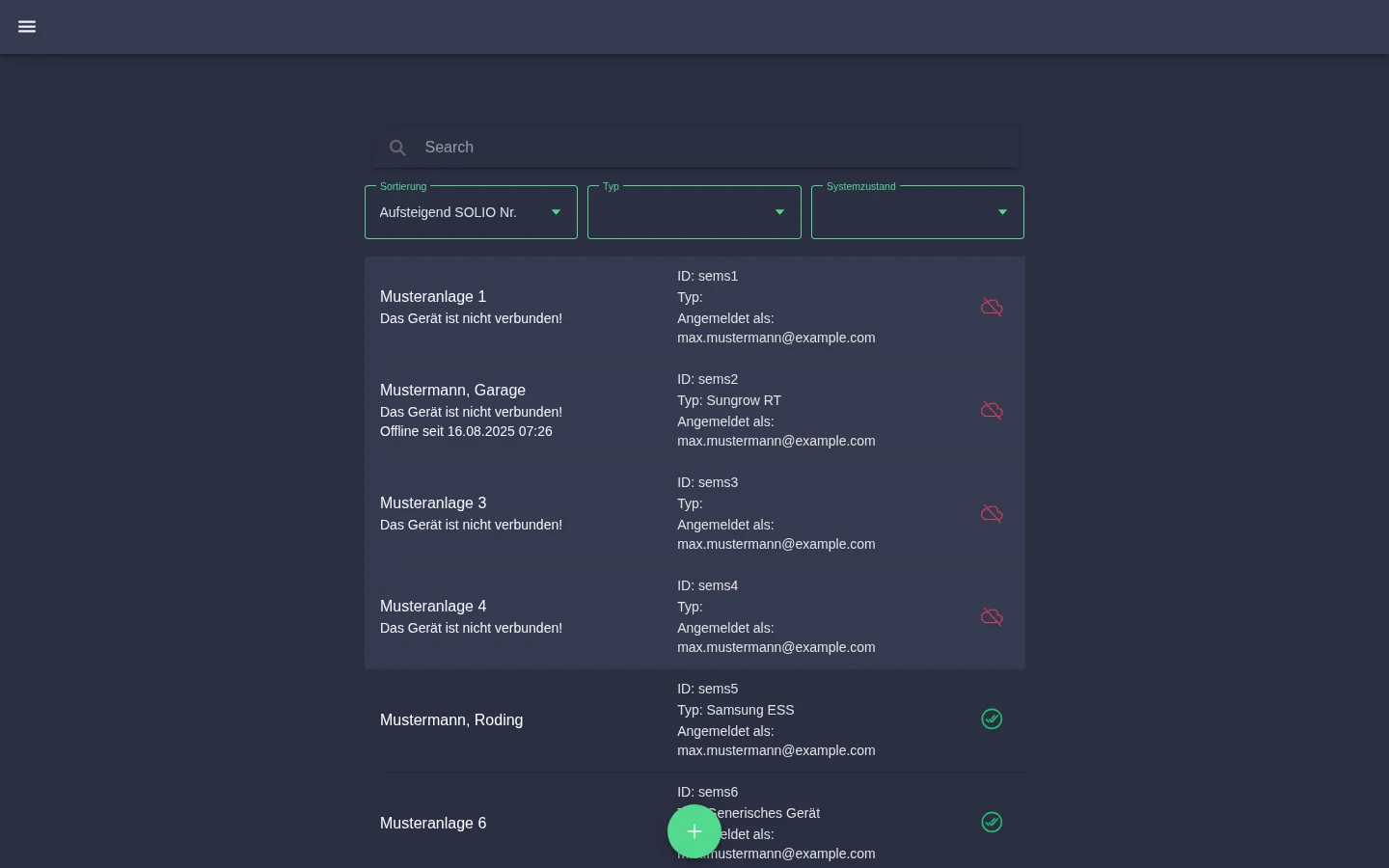Click the 'ID: sems1' text
1389x868 pixels.
707,276
